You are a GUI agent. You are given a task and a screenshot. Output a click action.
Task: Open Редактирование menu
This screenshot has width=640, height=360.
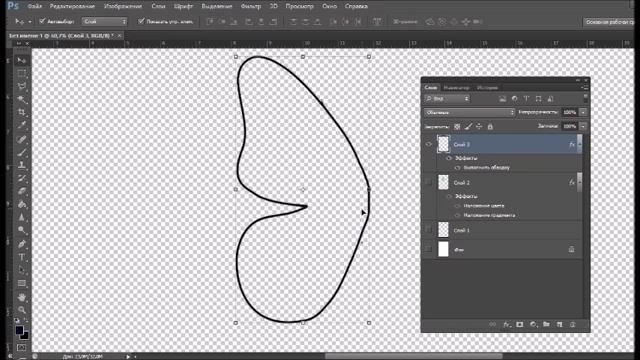point(72,6)
